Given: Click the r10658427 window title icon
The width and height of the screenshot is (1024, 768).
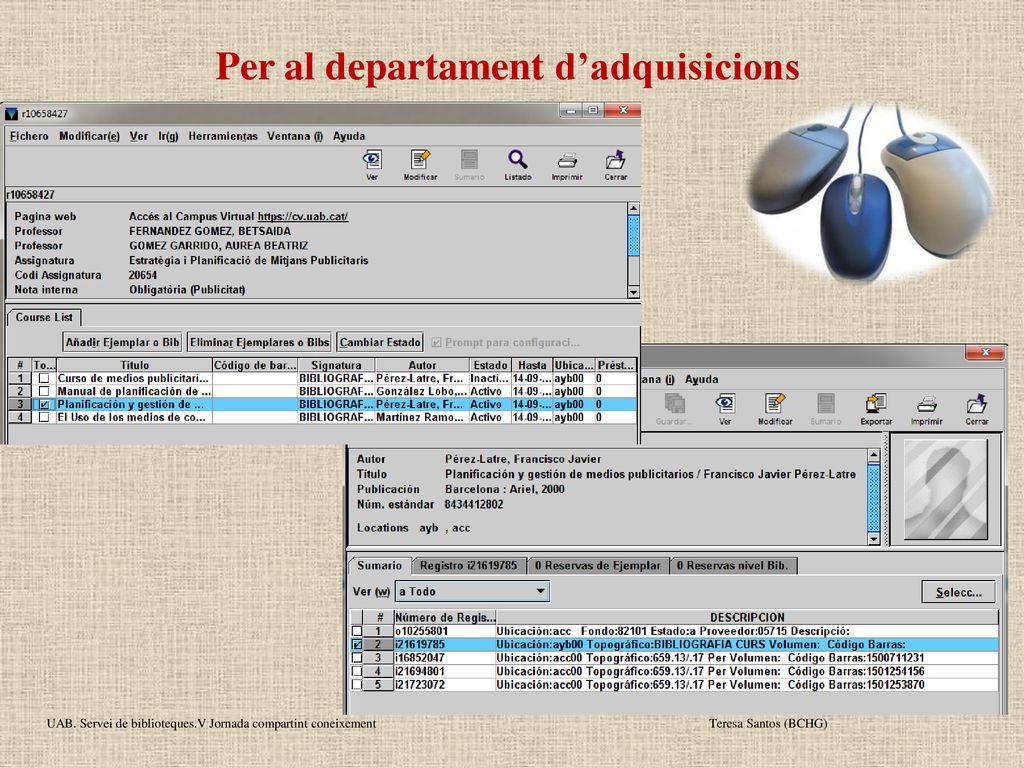Looking at the screenshot, I should coord(12,114).
